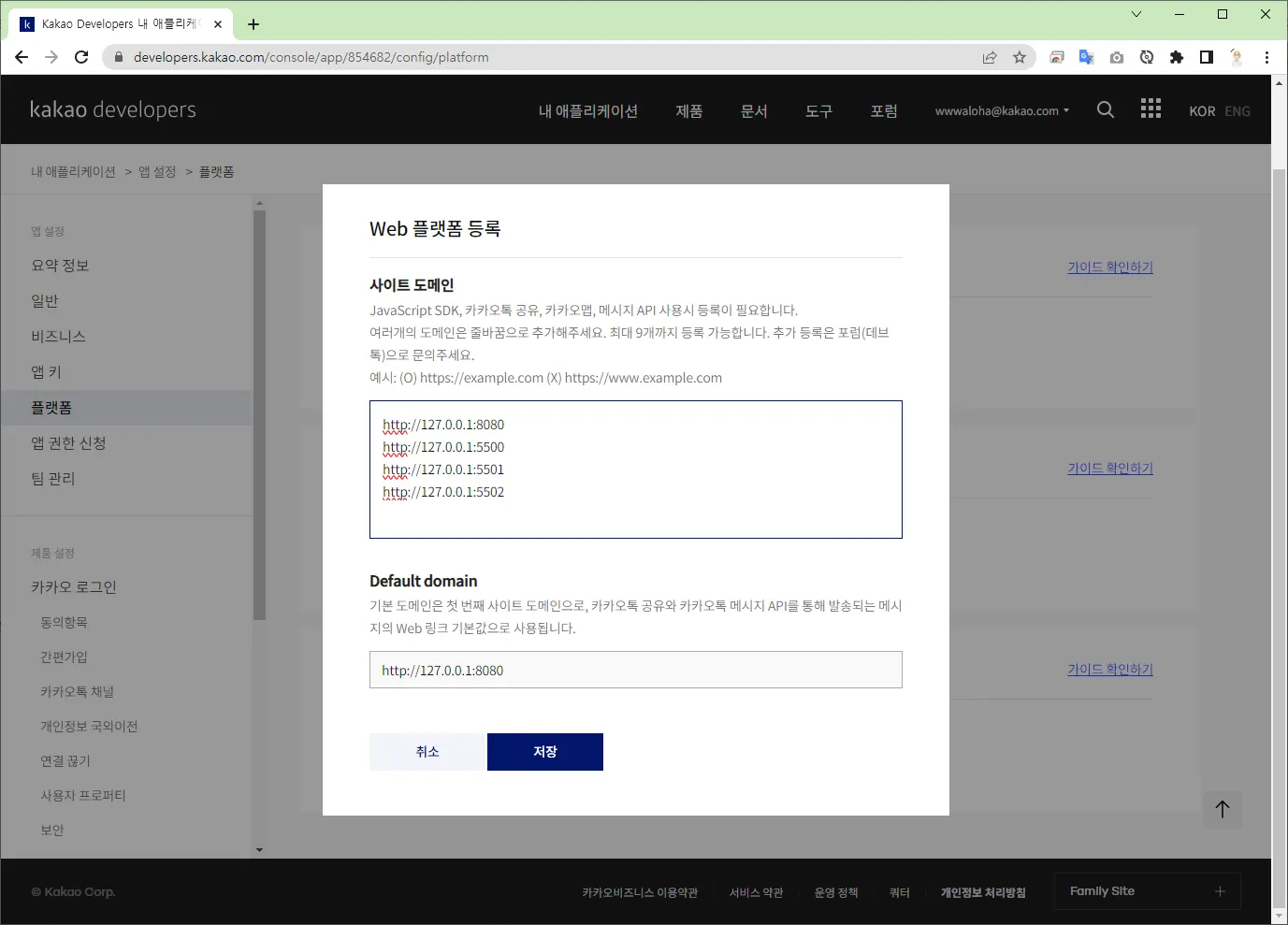The image size is (1288, 925).
Task: Click the sidebar scrollbar thumb
Action: [x=259, y=414]
